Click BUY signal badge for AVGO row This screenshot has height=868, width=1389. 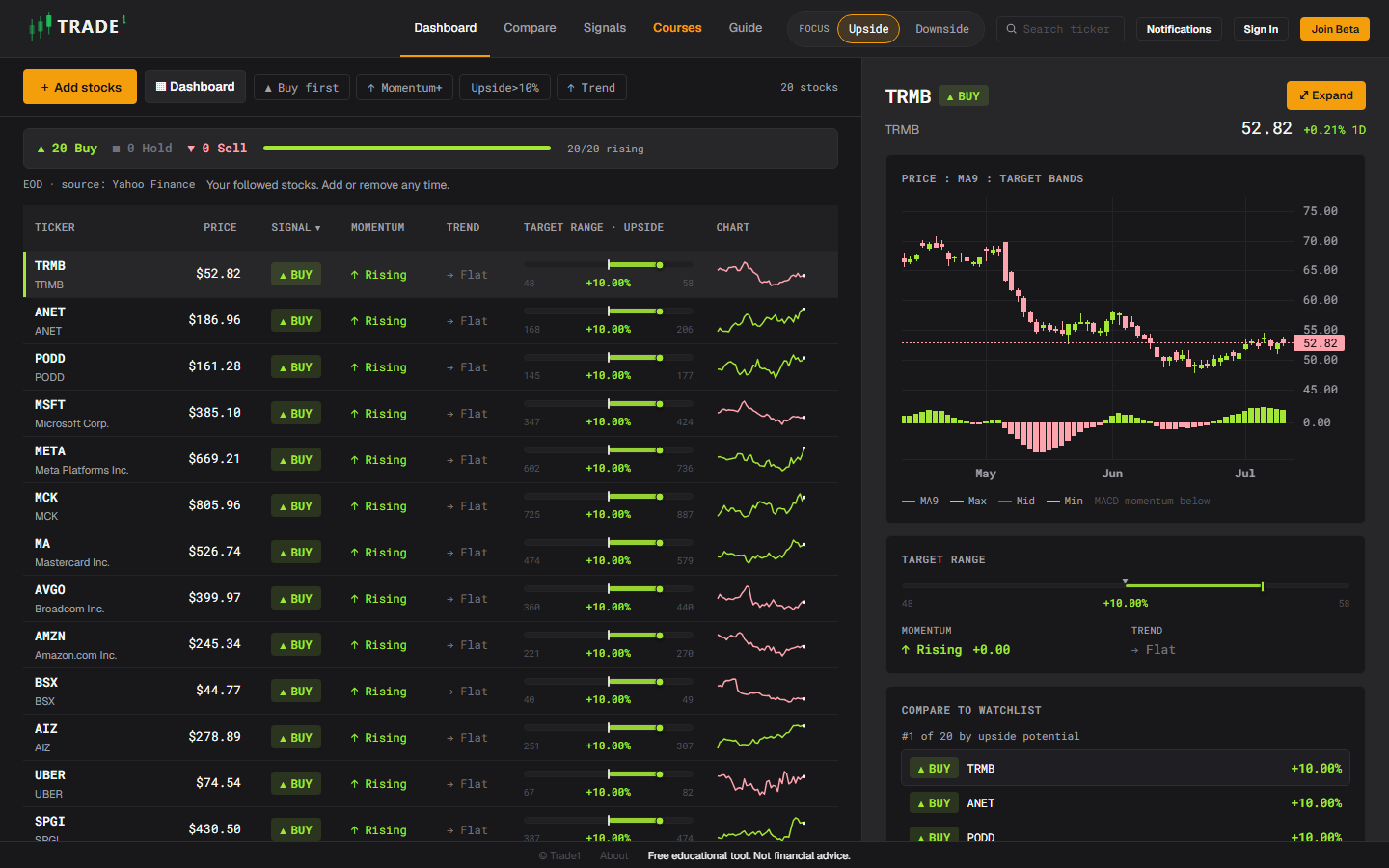click(x=296, y=599)
